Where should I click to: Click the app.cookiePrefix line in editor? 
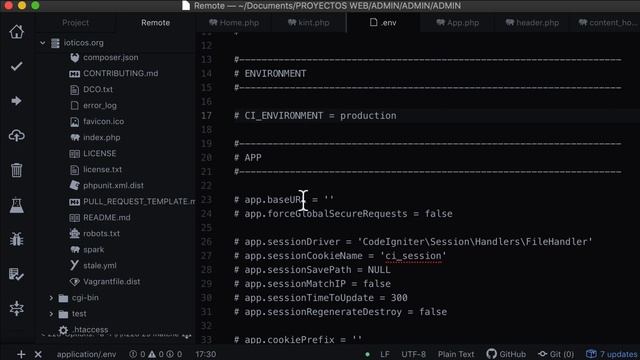(x=298, y=340)
